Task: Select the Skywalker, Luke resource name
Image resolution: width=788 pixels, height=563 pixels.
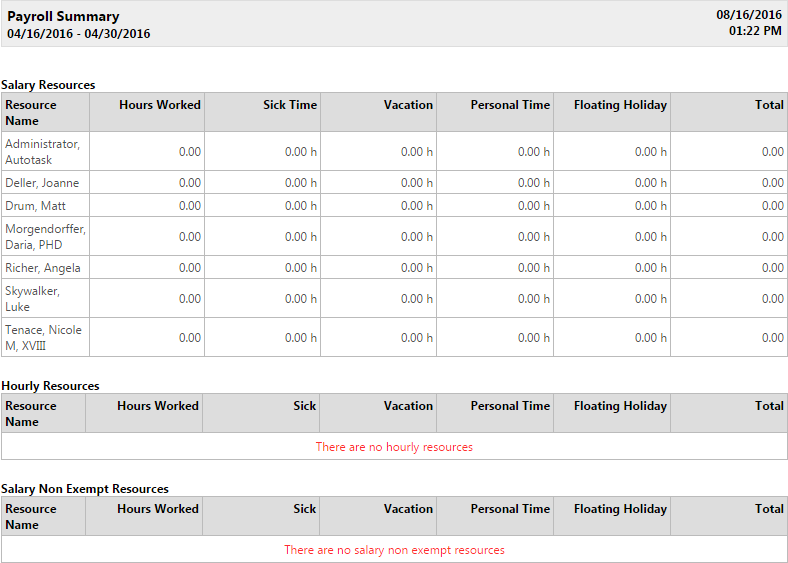Action: [x=33, y=299]
